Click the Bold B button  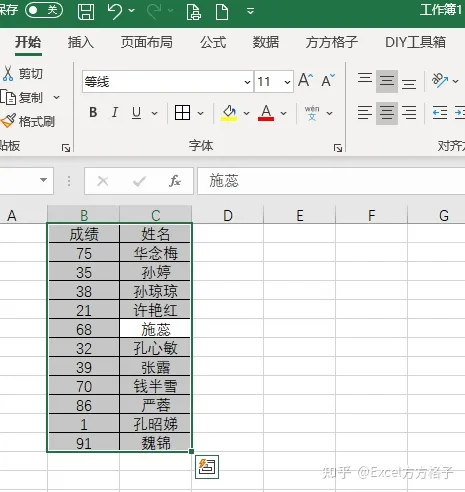(x=93, y=113)
